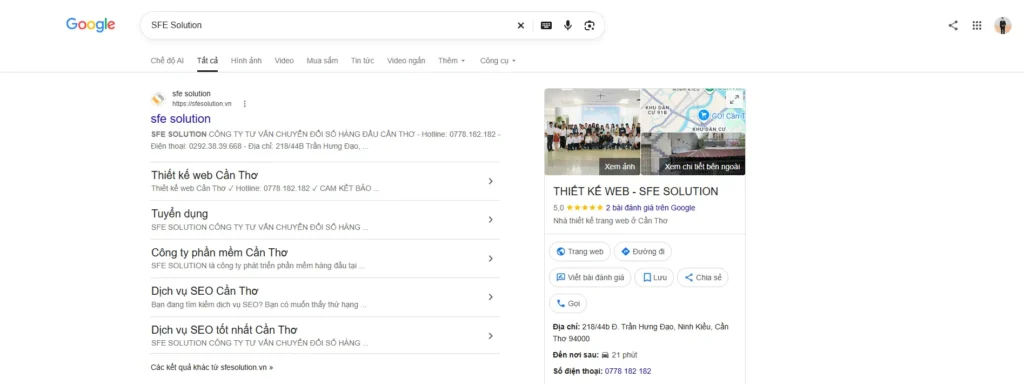Open Công ty phần mềm Cần Thơ sitelink
The image size is (1024, 384).
pyautogui.click(x=219, y=252)
